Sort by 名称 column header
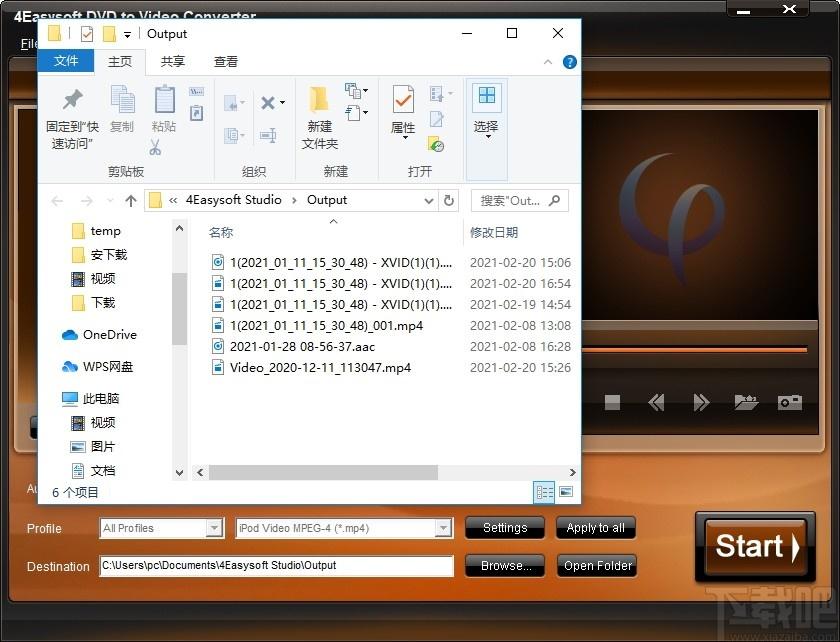This screenshot has height=642, width=840. (x=221, y=233)
